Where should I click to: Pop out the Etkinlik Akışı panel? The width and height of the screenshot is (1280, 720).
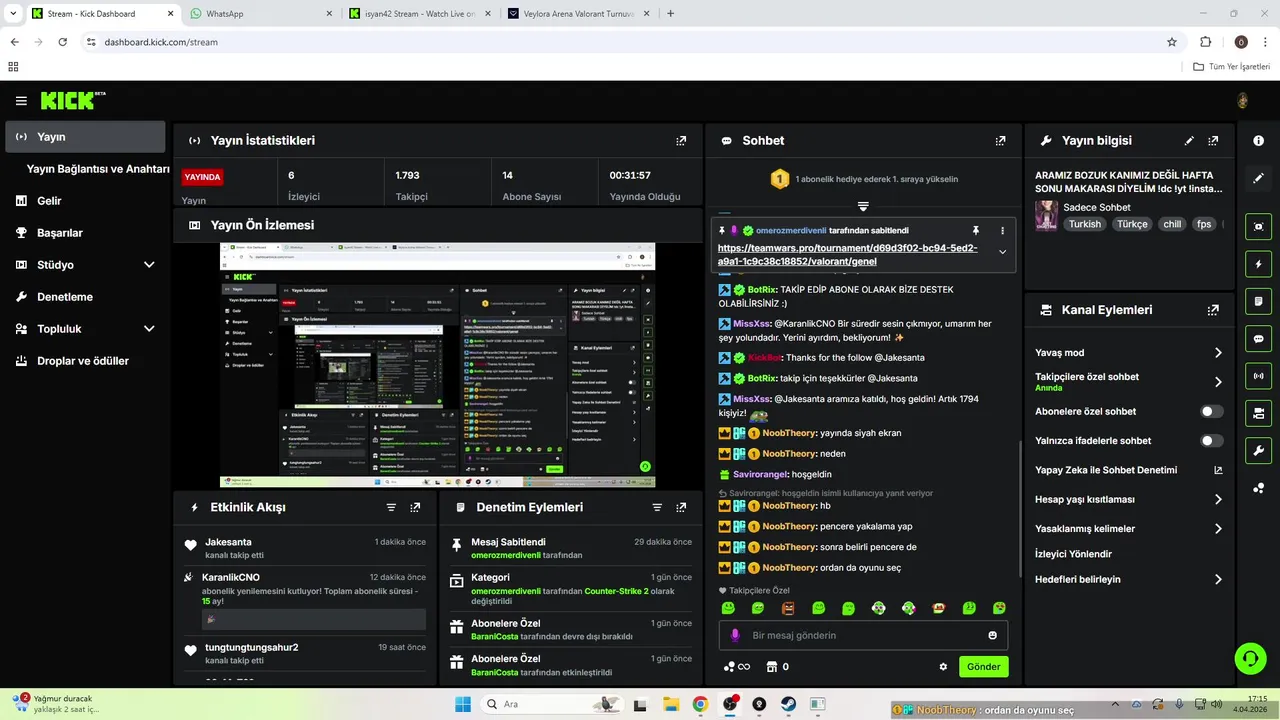[415, 507]
